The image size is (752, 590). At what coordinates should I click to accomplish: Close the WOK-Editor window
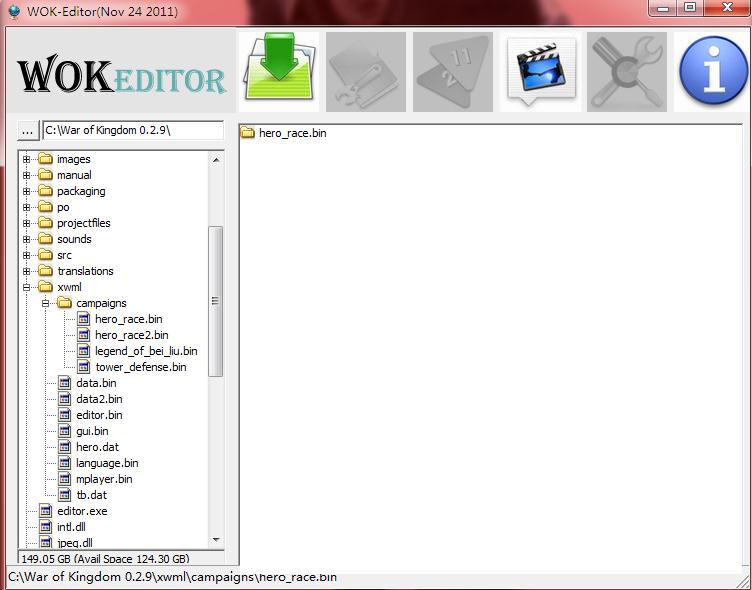tap(727, 8)
